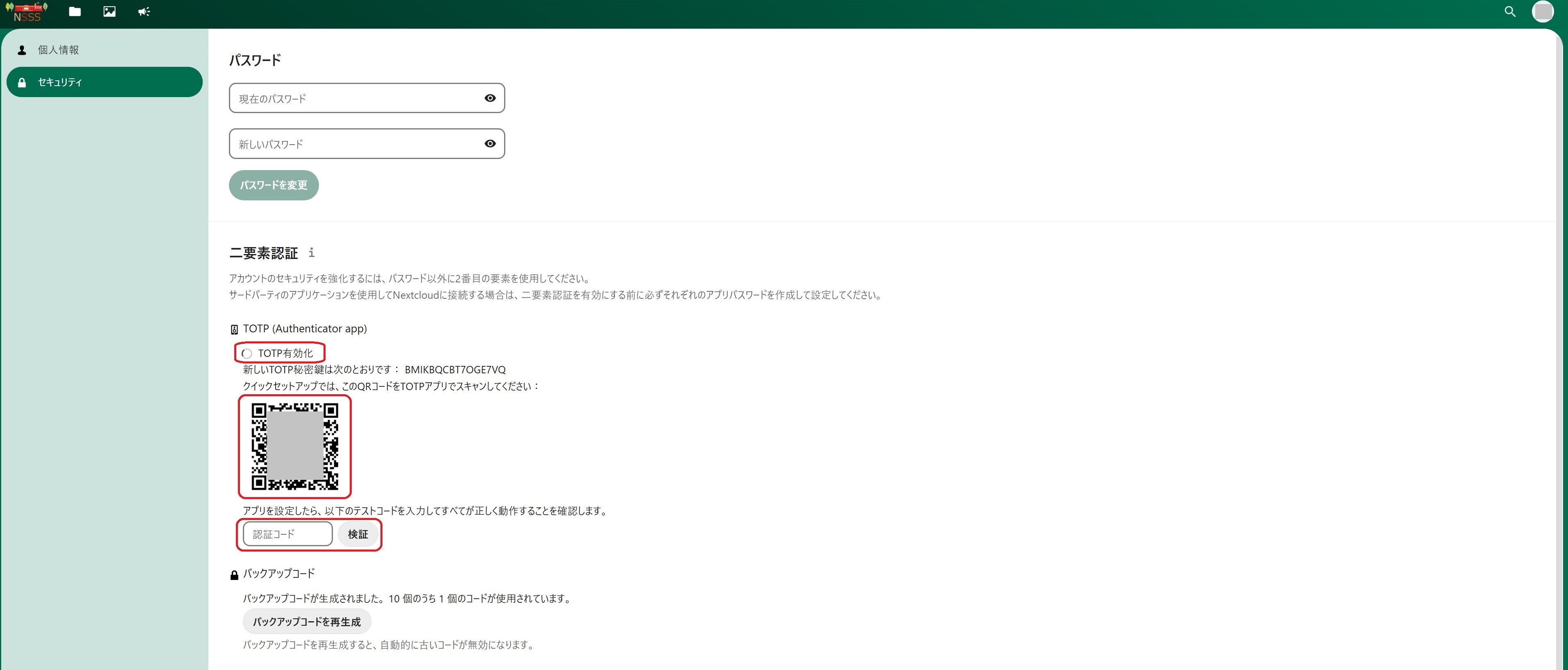Click the TOTP QR code image
The width and height of the screenshot is (1568, 670).
[x=294, y=447]
